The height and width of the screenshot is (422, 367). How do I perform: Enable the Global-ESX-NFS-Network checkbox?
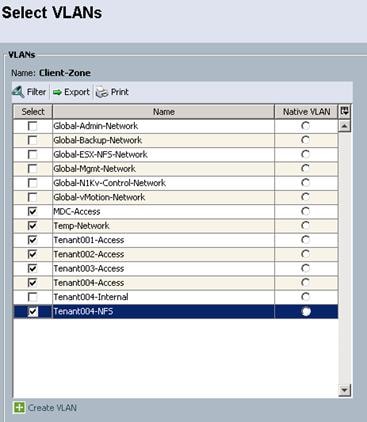coord(33,155)
